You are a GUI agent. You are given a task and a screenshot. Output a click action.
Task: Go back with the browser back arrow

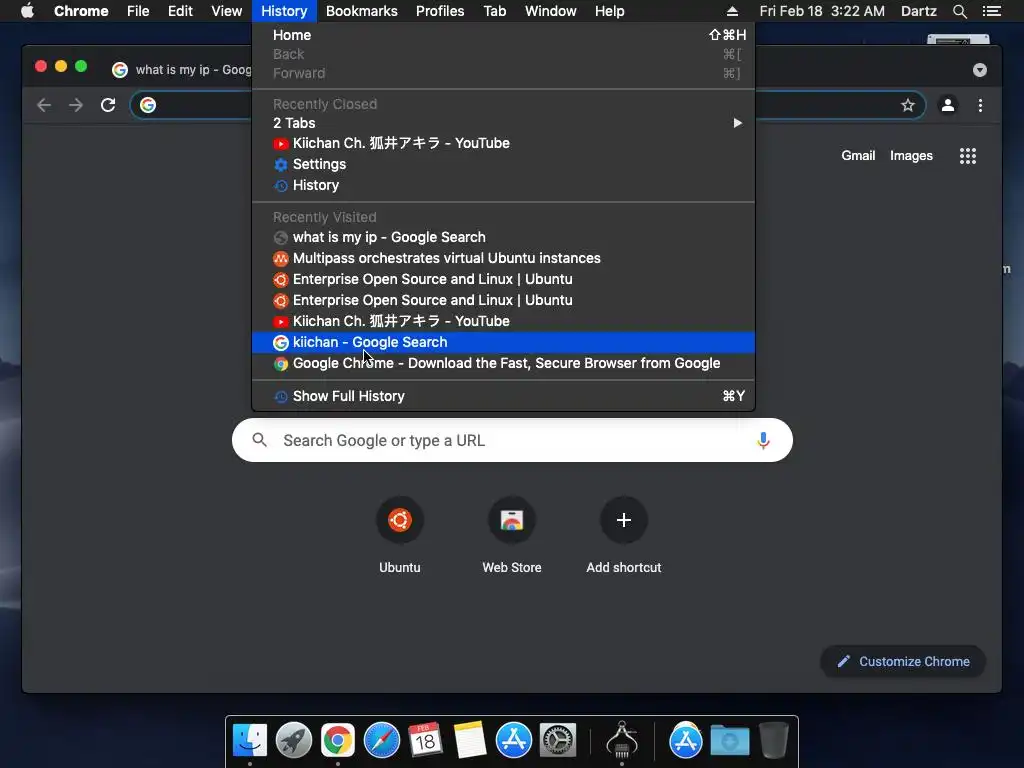[x=44, y=105]
